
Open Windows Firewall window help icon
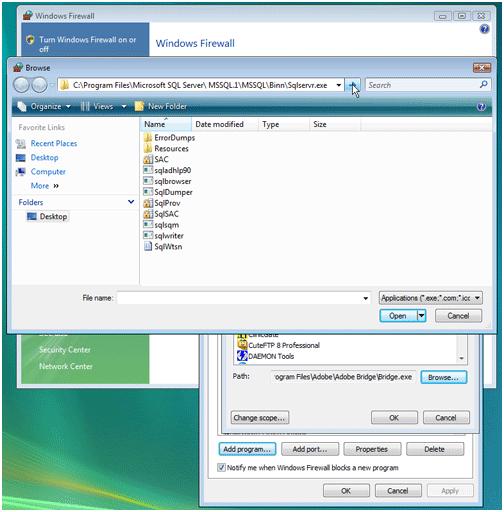click(484, 29)
